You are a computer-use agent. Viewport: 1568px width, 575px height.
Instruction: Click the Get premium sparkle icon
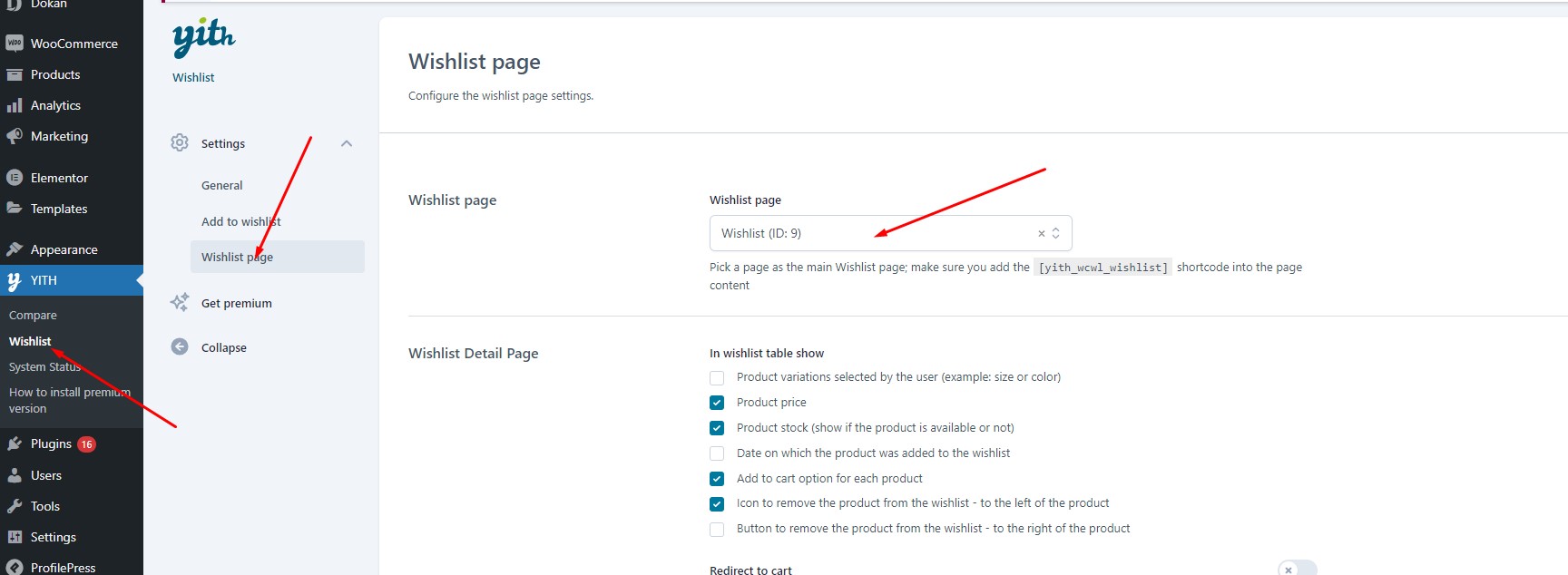[x=180, y=302]
